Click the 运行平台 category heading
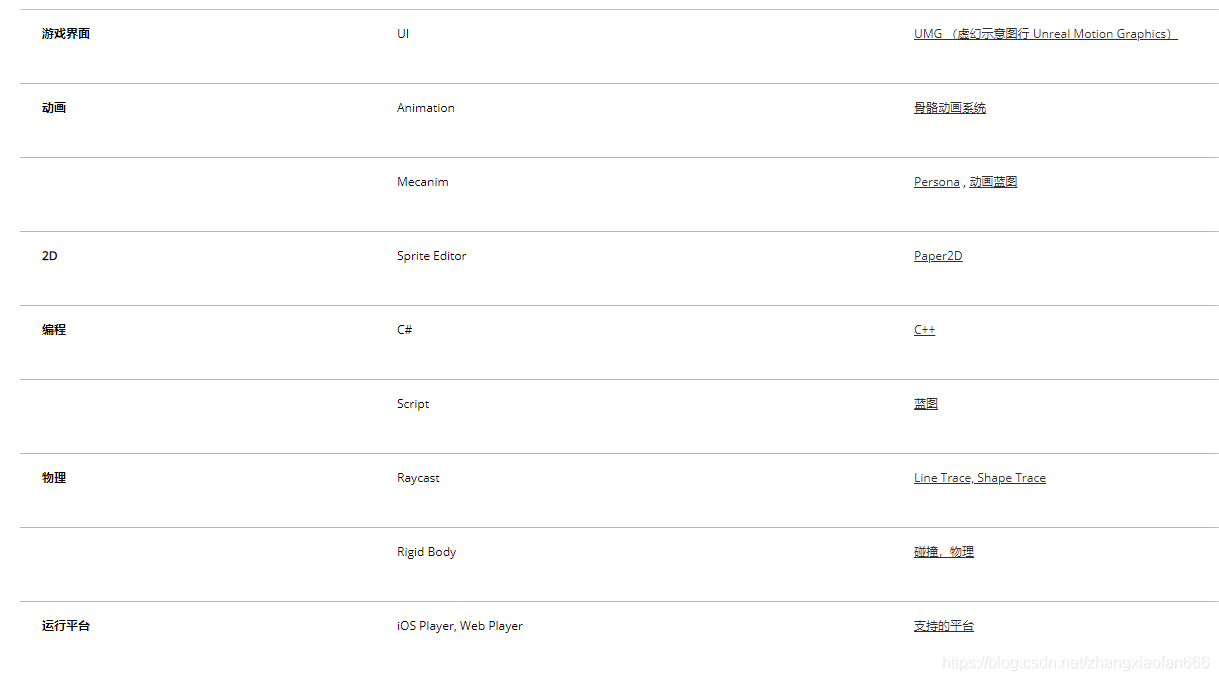This screenshot has height=681, width=1219. pos(66,626)
